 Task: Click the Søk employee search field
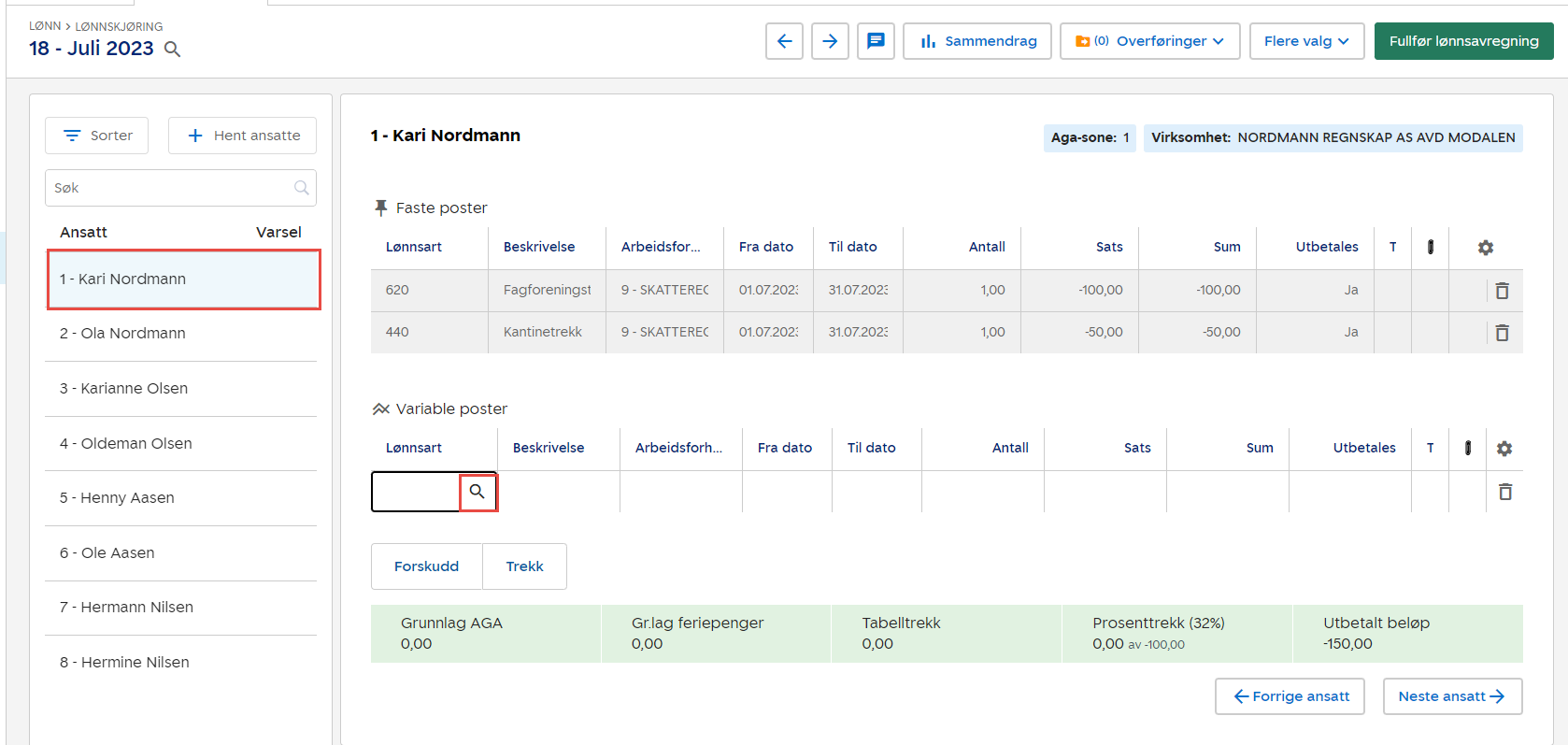[173, 188]
